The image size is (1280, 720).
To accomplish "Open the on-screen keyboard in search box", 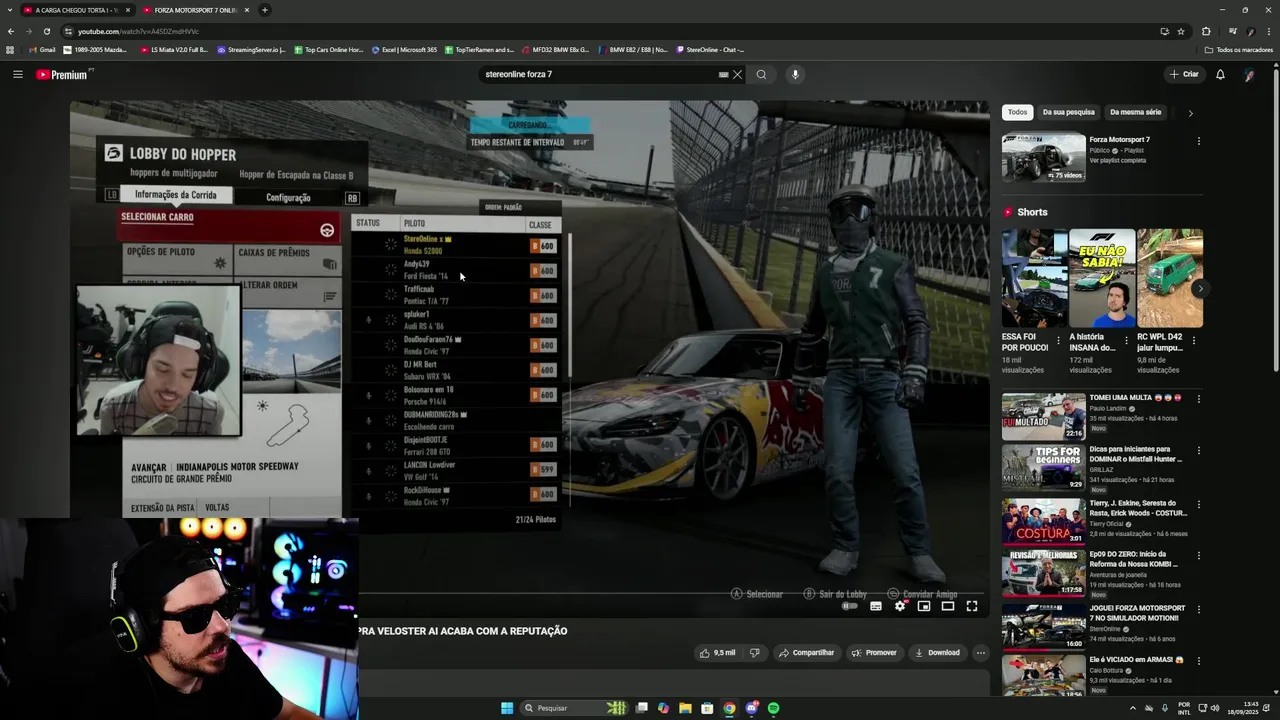I will (723, 74).
